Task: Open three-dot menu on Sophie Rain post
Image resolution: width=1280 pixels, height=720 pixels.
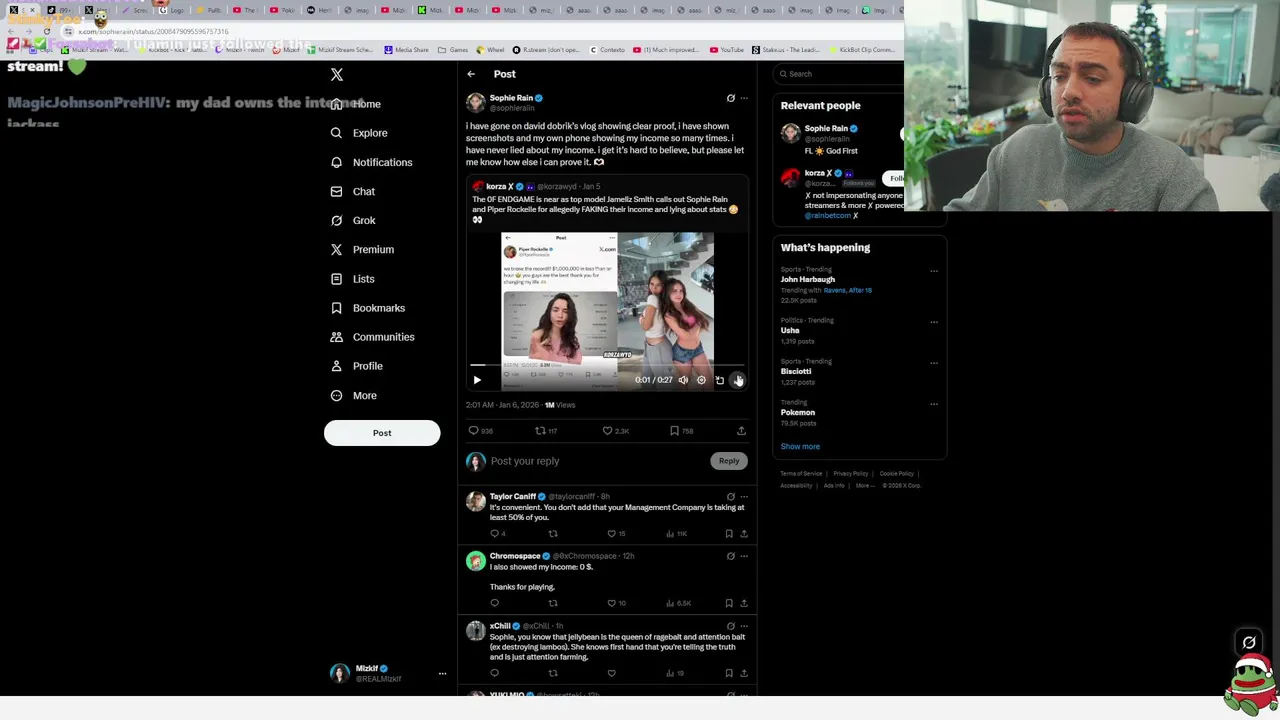Action: [744, 98]
